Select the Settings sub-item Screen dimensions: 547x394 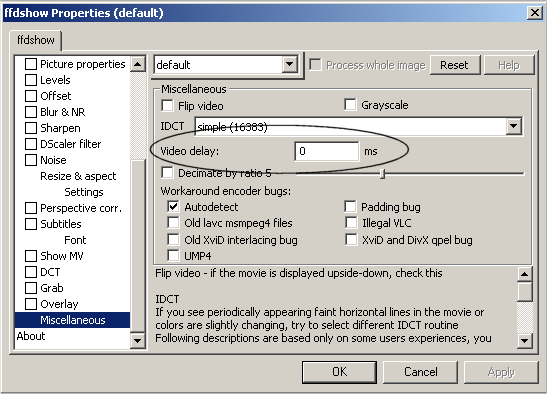click(84, 192)
